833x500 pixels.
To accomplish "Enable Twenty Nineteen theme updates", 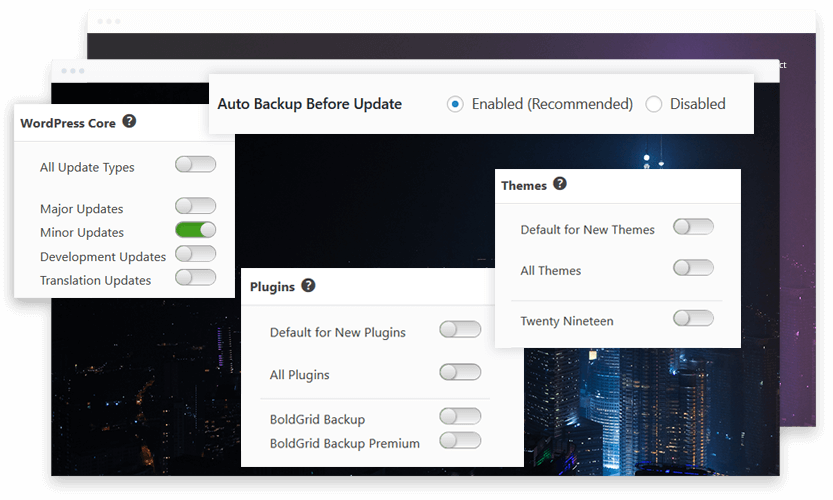I will click(693, 319).
